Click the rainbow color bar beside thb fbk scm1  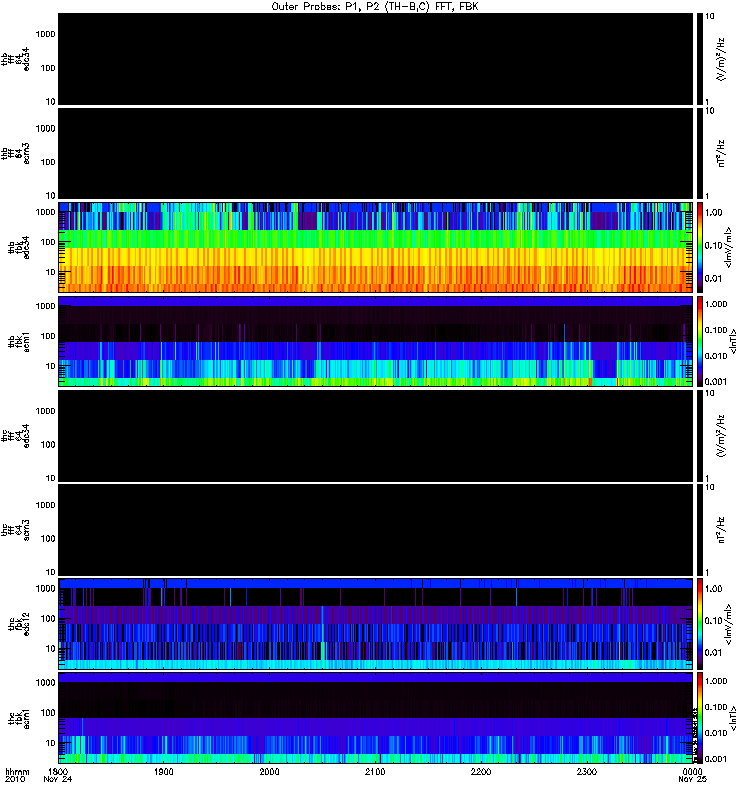699,341
